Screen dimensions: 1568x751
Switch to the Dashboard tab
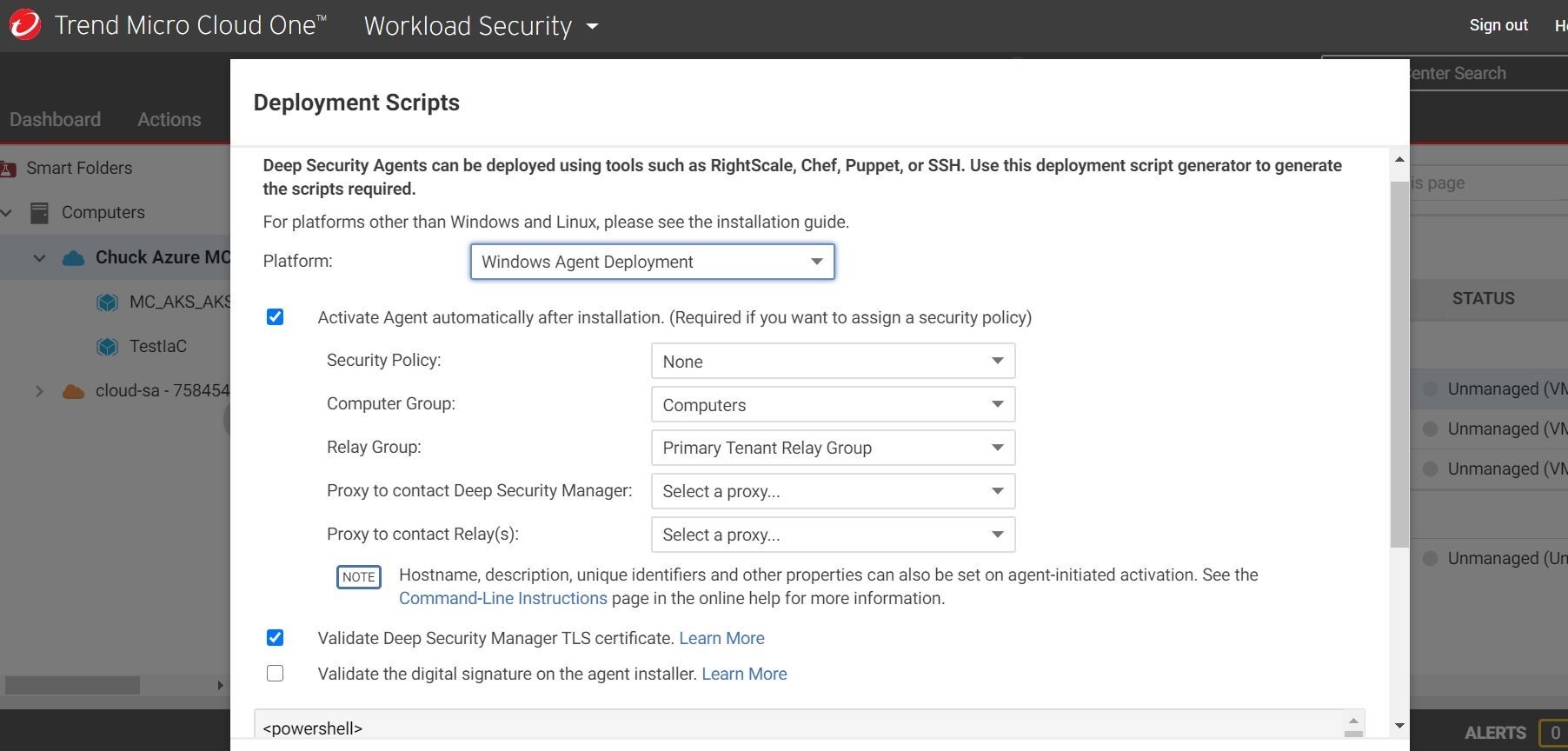click(55, 120)
